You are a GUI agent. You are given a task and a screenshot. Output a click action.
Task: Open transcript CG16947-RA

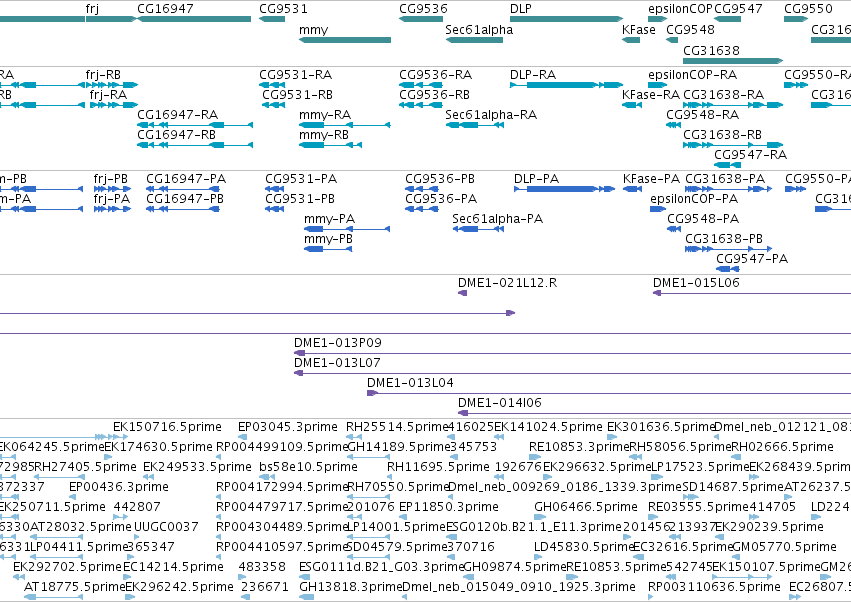click(177, 115)
